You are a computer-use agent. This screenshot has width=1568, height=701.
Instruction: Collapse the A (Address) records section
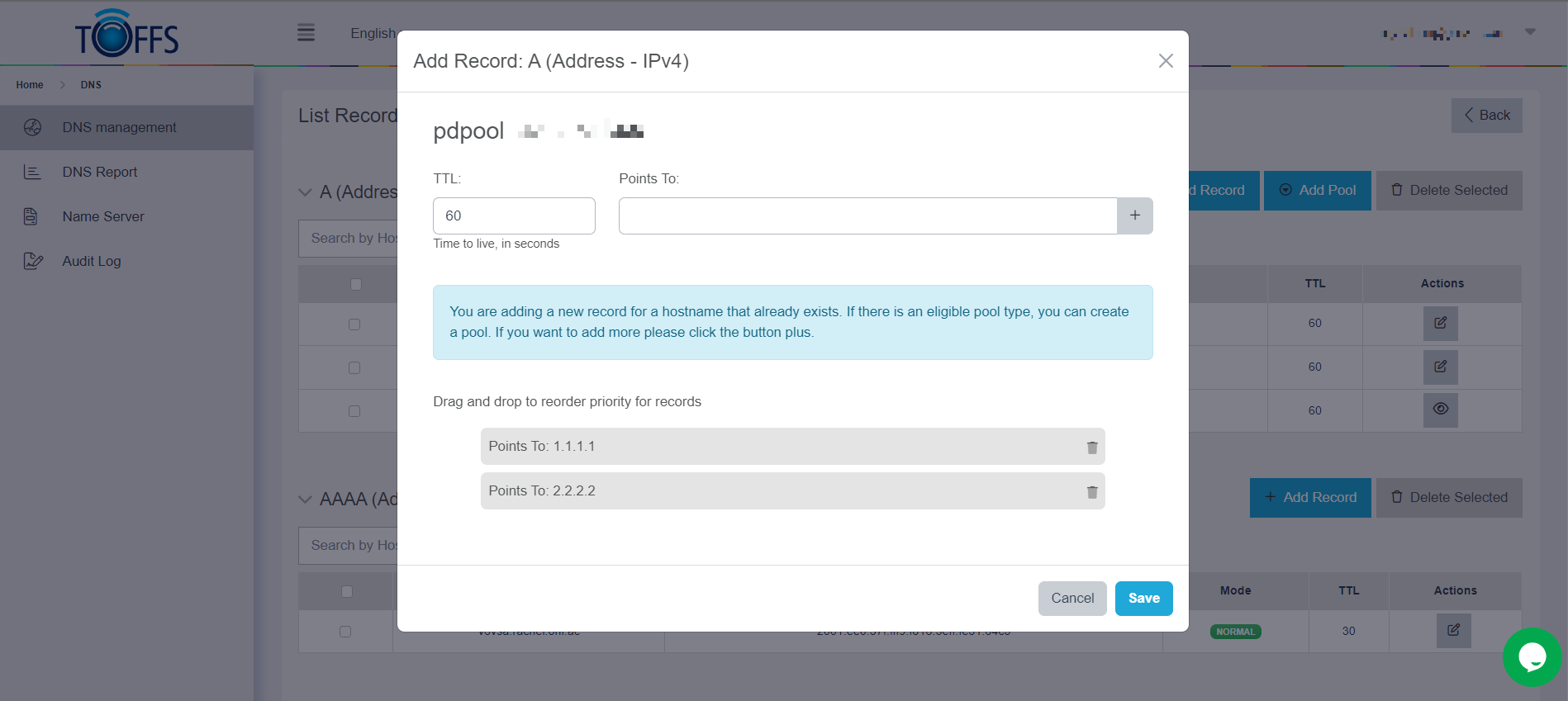305,192
